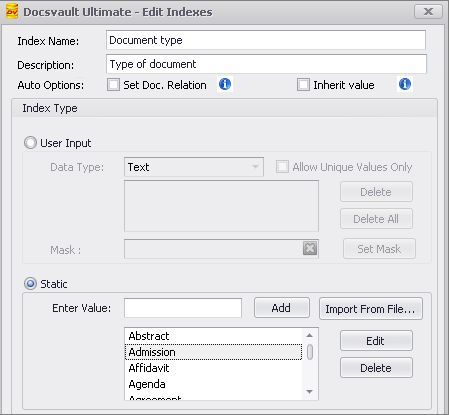
Task: Select Admission in the values list
Action: tap(213, 352)
